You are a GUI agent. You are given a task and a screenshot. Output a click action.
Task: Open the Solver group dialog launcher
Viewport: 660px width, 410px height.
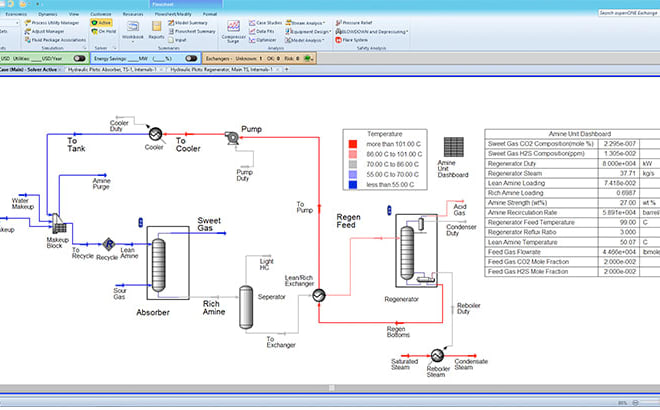[x=114, y=48]
